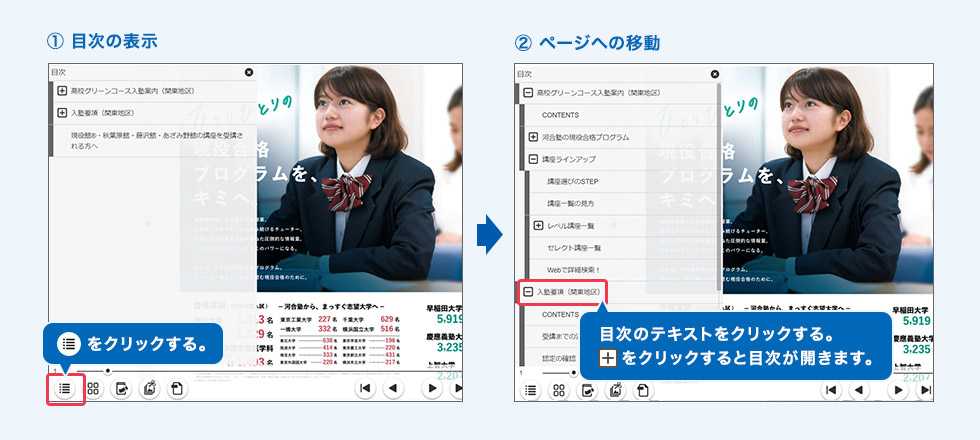Screen dimensions: 980x440
Task: Expand the レベル講座一覧 entry
Action: (538, 226)
